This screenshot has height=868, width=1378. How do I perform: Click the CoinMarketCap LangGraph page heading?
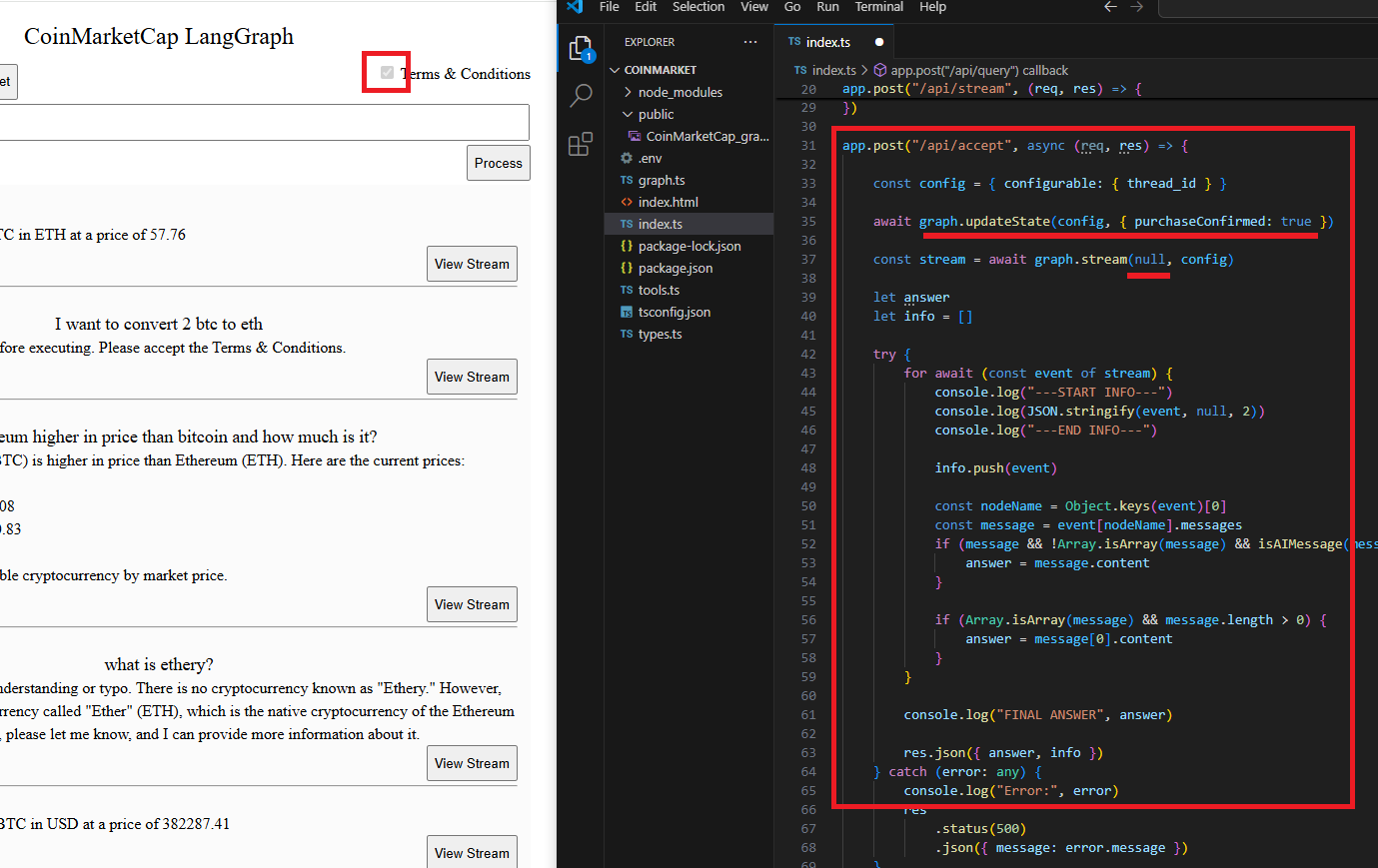pyautogui.click(x=159, y=37)
